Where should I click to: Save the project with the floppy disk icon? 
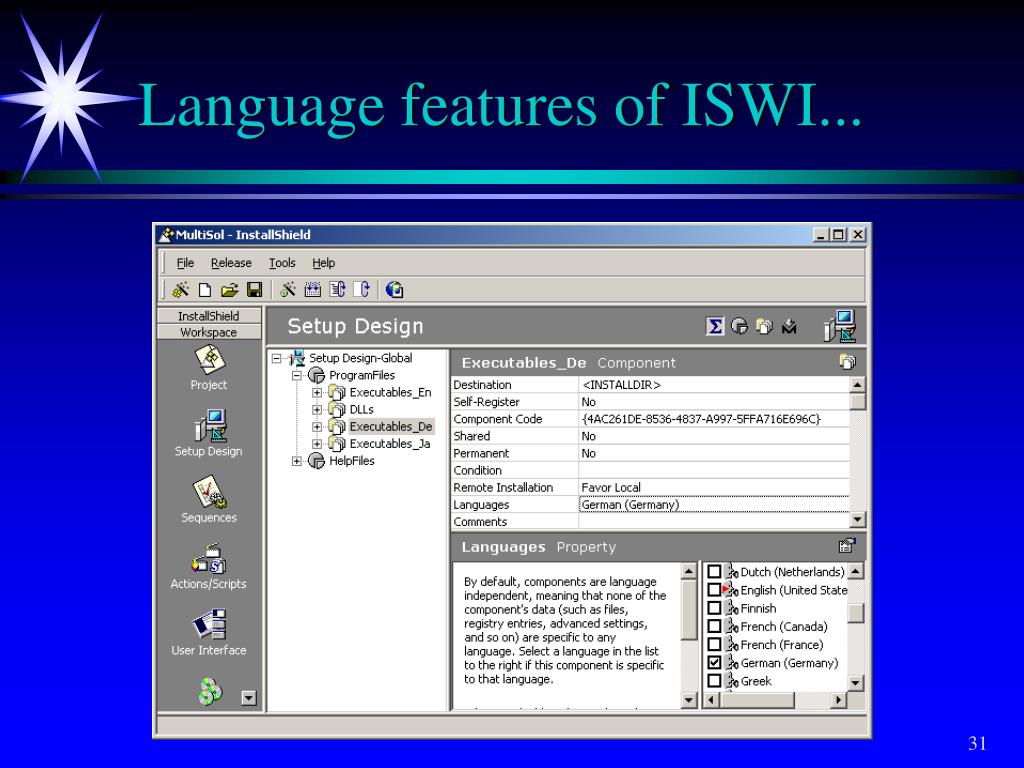tap(254, 290)
